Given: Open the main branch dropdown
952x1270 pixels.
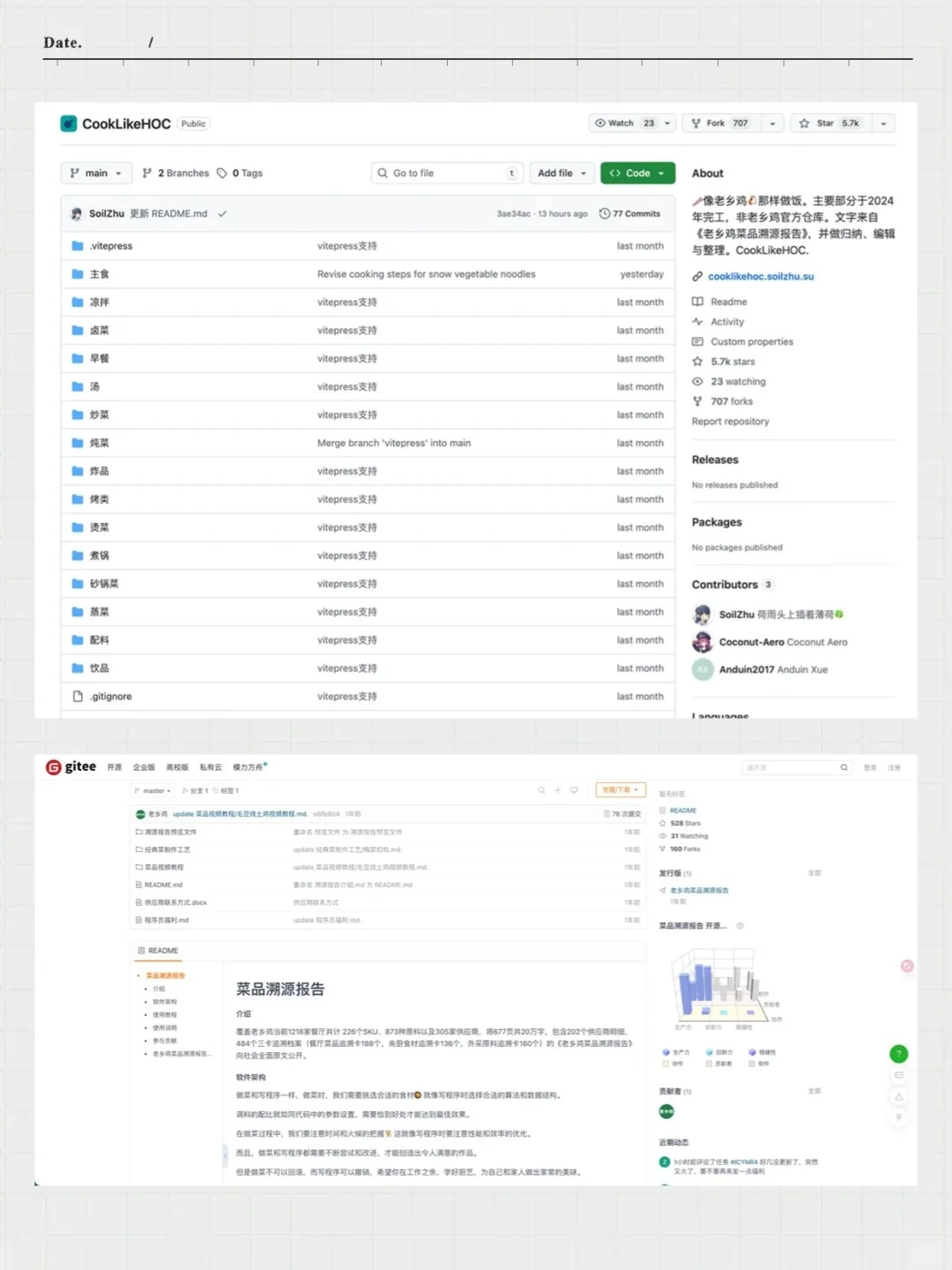Looking at the screenshot, I should tap(95, 173).
